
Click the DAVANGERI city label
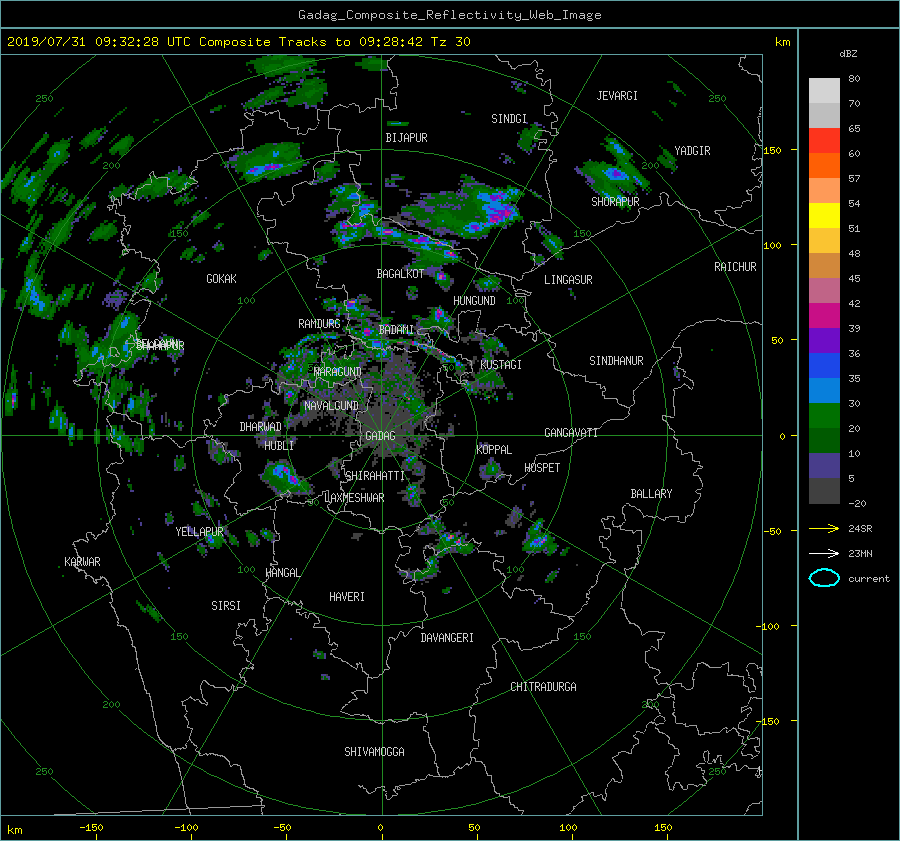pos(447,638)
